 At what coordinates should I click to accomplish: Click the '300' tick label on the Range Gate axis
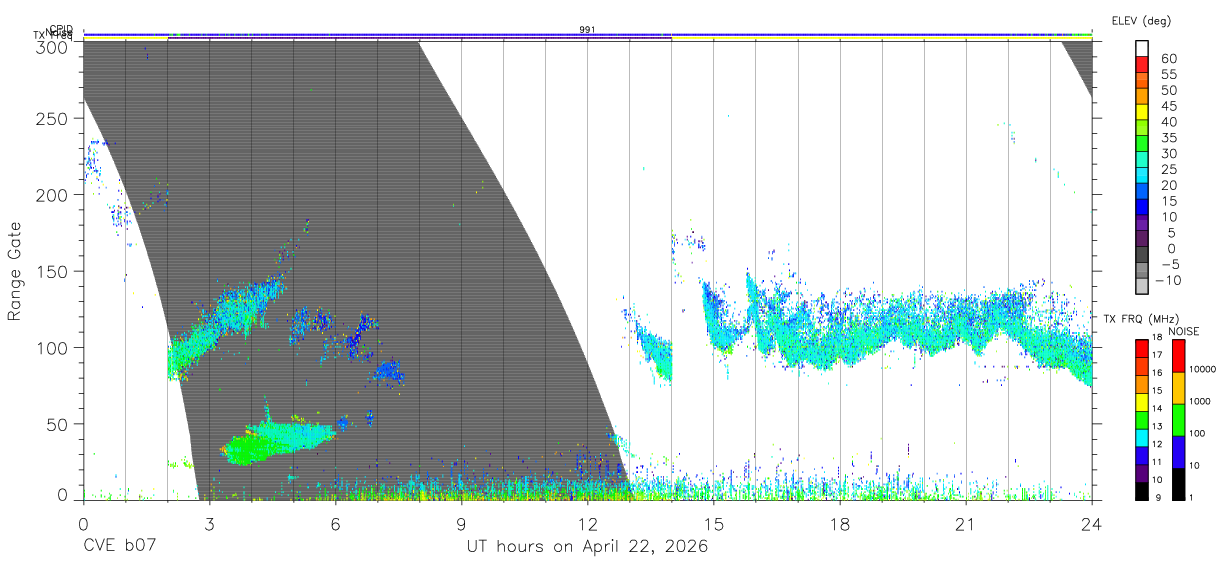[x=53, y=46]
